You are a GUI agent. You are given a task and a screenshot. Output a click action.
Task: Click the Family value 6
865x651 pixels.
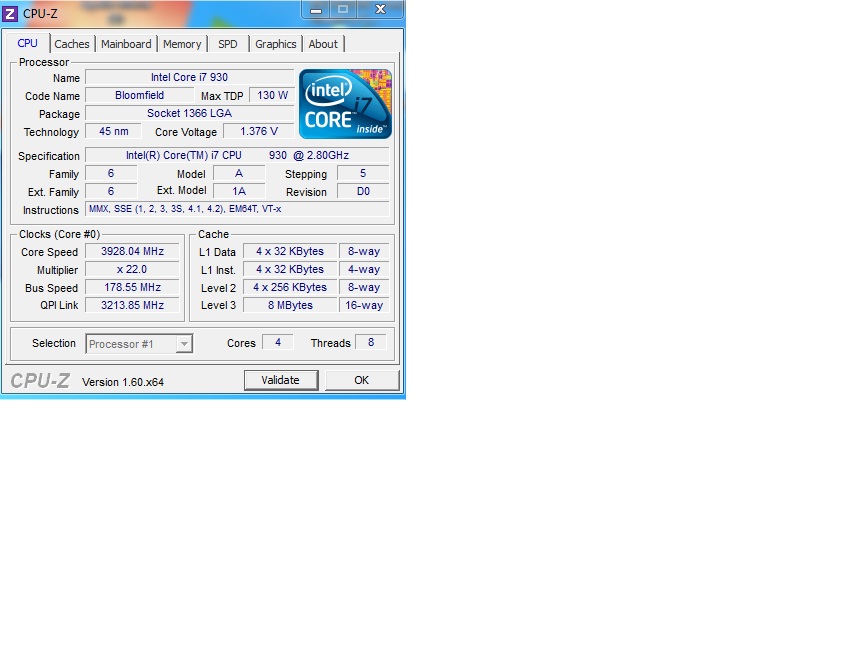point(111,173)
